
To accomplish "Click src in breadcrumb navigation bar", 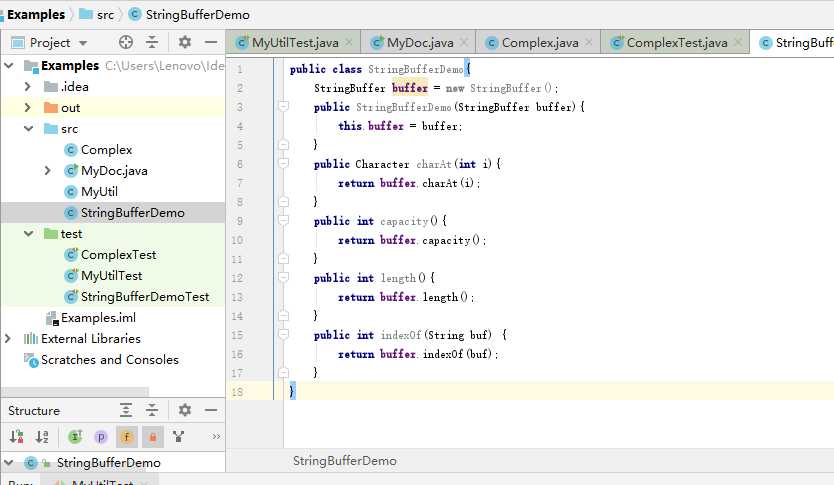I will point(97,14).
